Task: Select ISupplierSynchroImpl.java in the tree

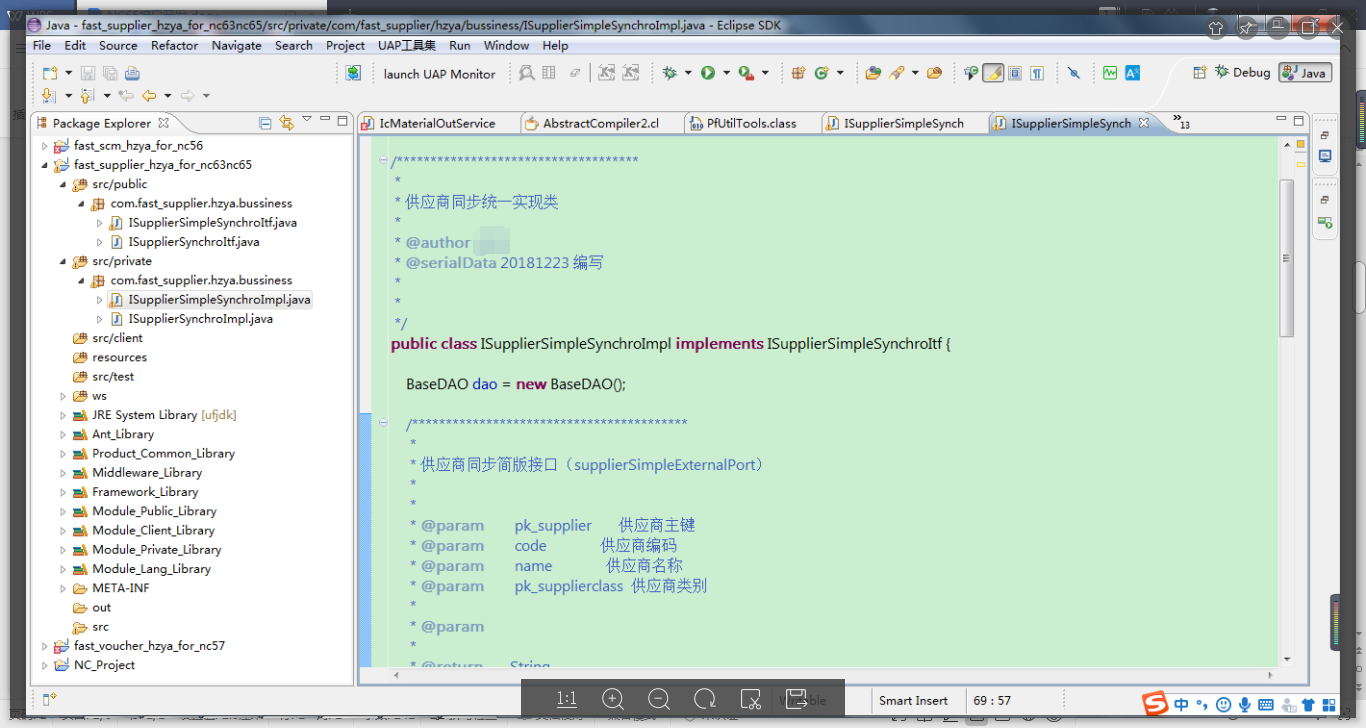Action: click(x=200, y=319)
